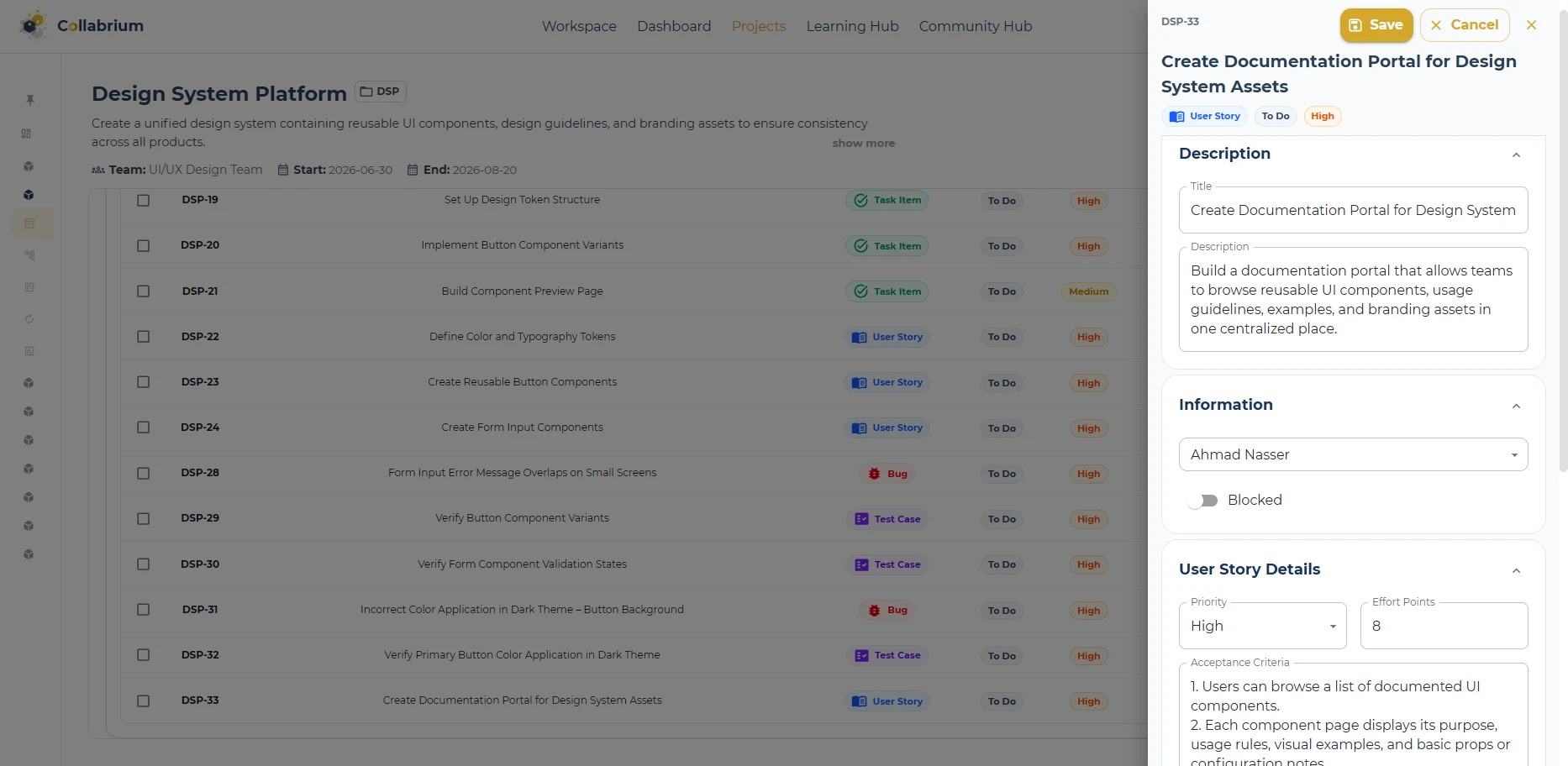Click the Medium priority badge on DSP-21 row

[x=1088, y=291]
